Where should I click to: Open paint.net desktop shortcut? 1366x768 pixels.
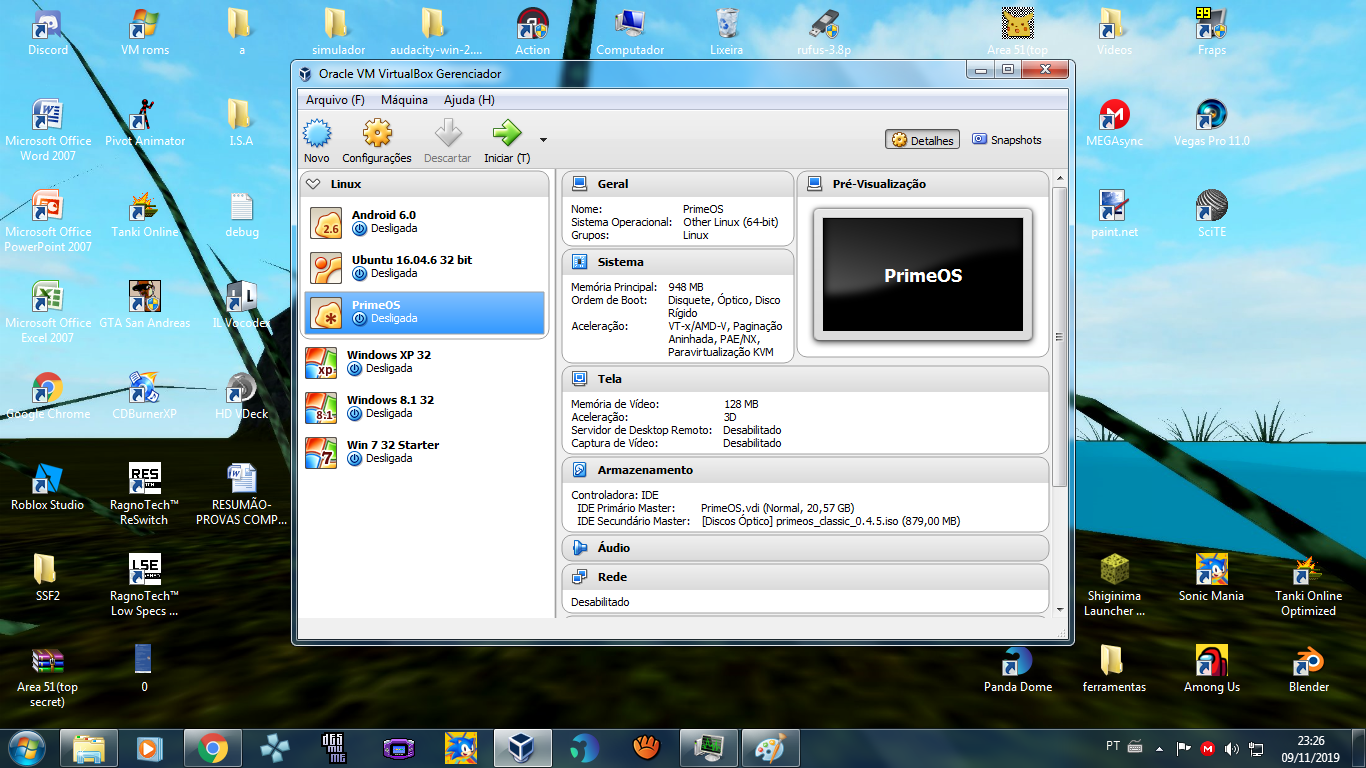coord(1114,214)
